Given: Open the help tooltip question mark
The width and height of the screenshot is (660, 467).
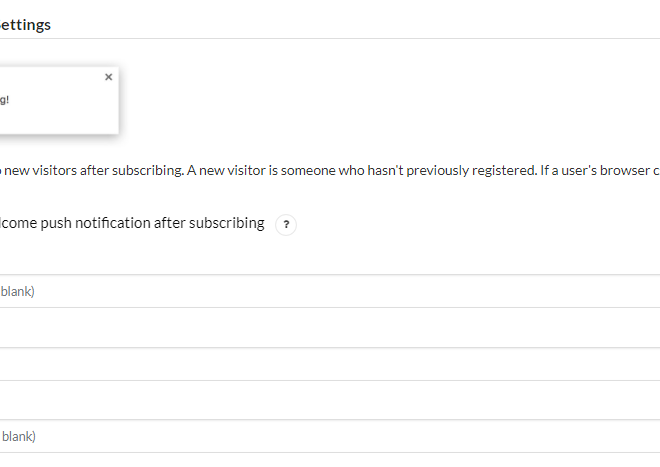Looking at the screenshot, I should pyautogui.click(x=286, y=224).
